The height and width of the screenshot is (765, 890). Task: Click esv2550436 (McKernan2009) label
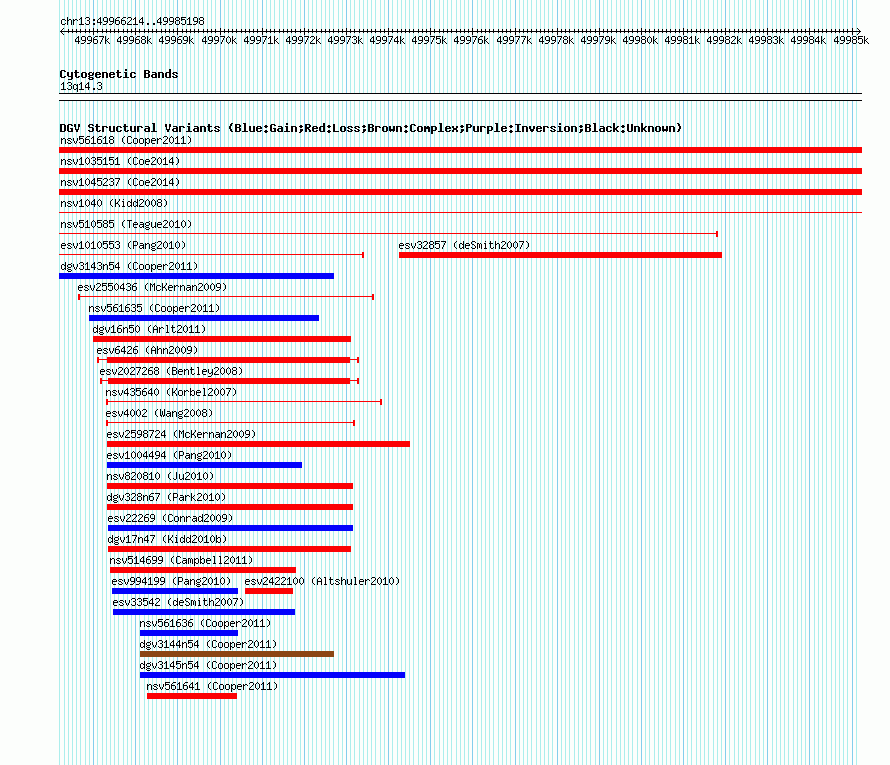point(152,287)
